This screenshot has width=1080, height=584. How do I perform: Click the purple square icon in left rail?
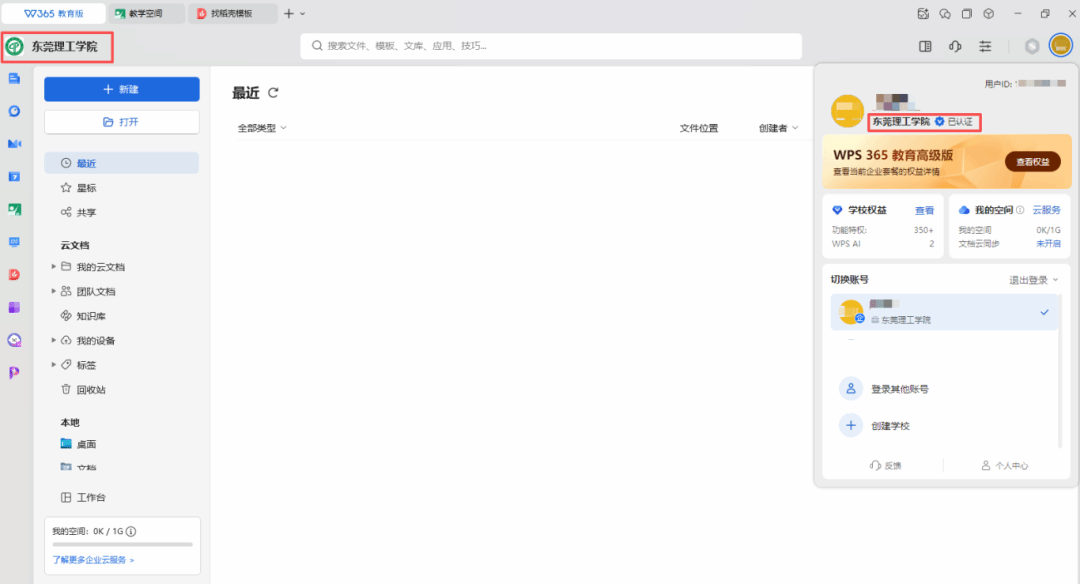point(14,307)
